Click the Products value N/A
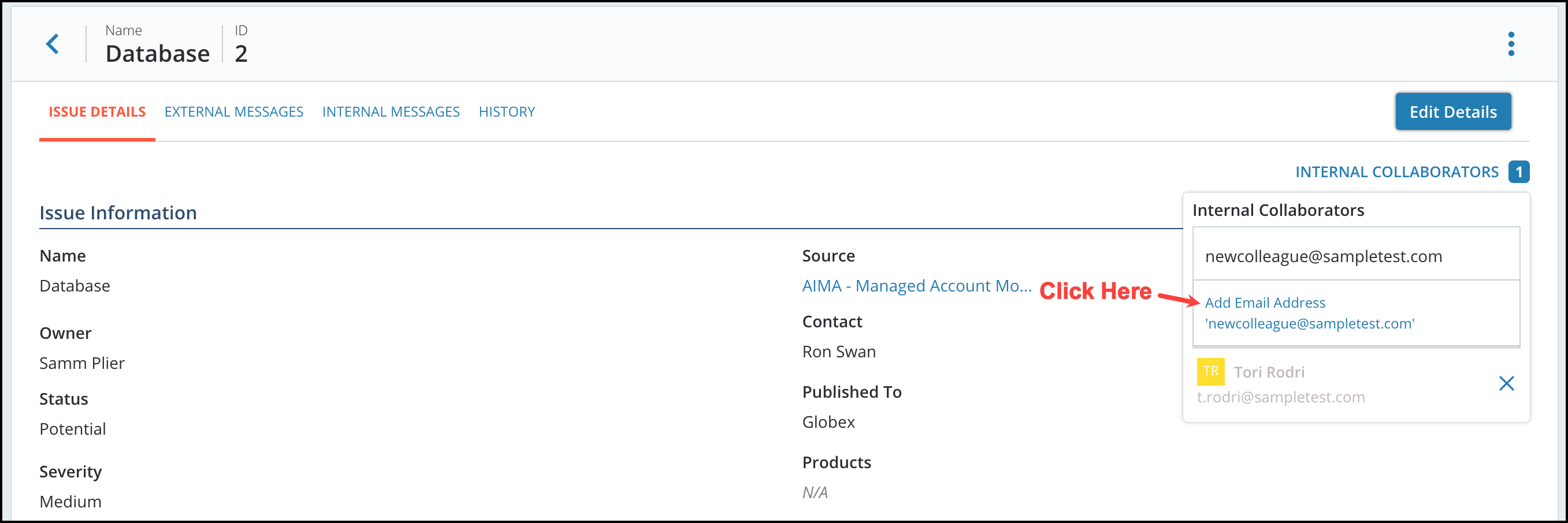The image size is (1568, 523). [815, 492]
